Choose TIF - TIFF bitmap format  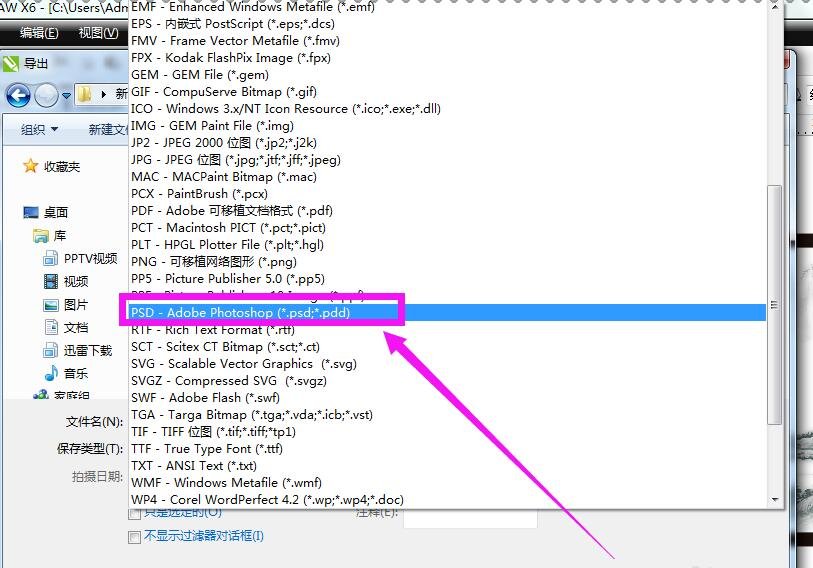(x=447, y=432)
